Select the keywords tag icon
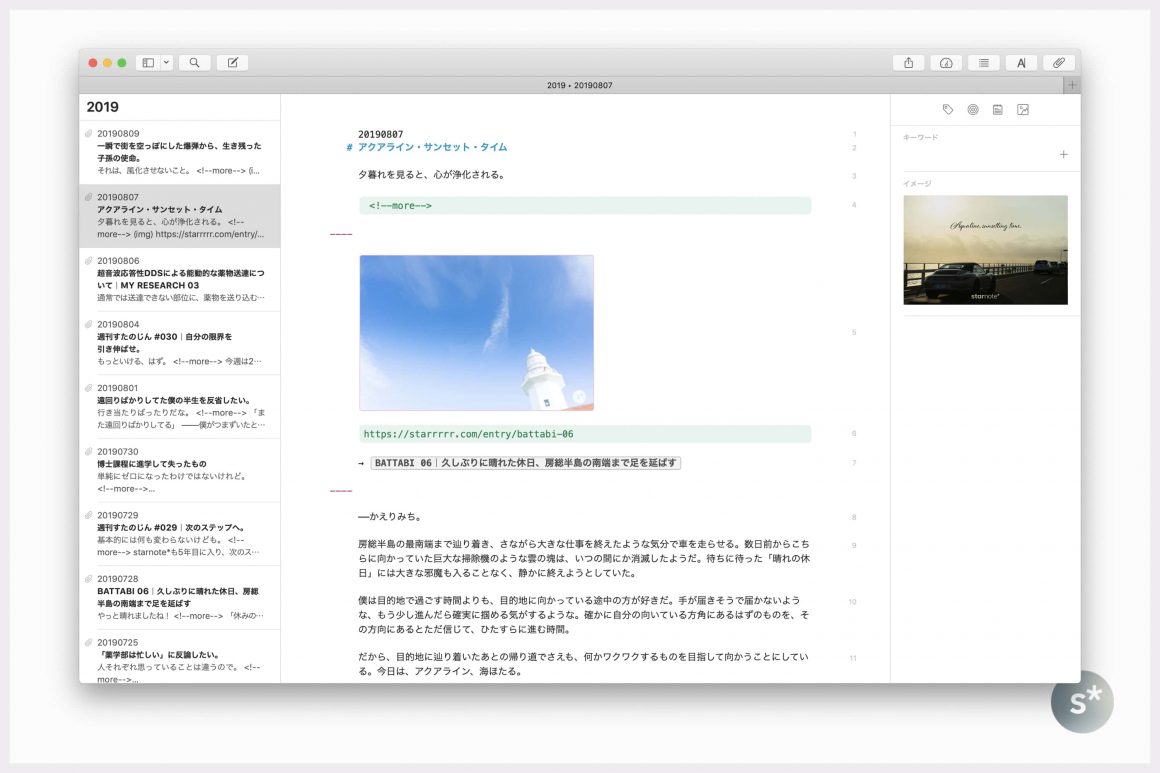 (948, 110)
